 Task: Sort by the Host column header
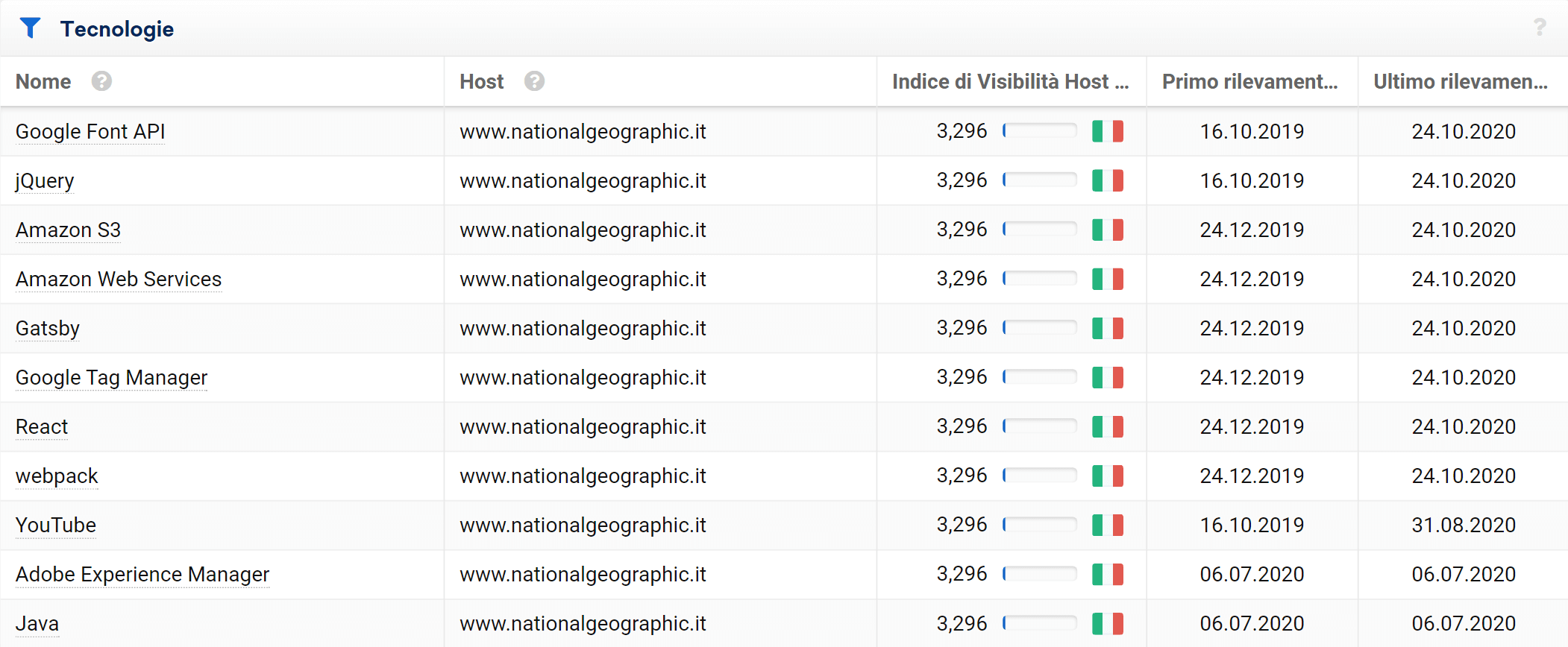click(482, 81)
